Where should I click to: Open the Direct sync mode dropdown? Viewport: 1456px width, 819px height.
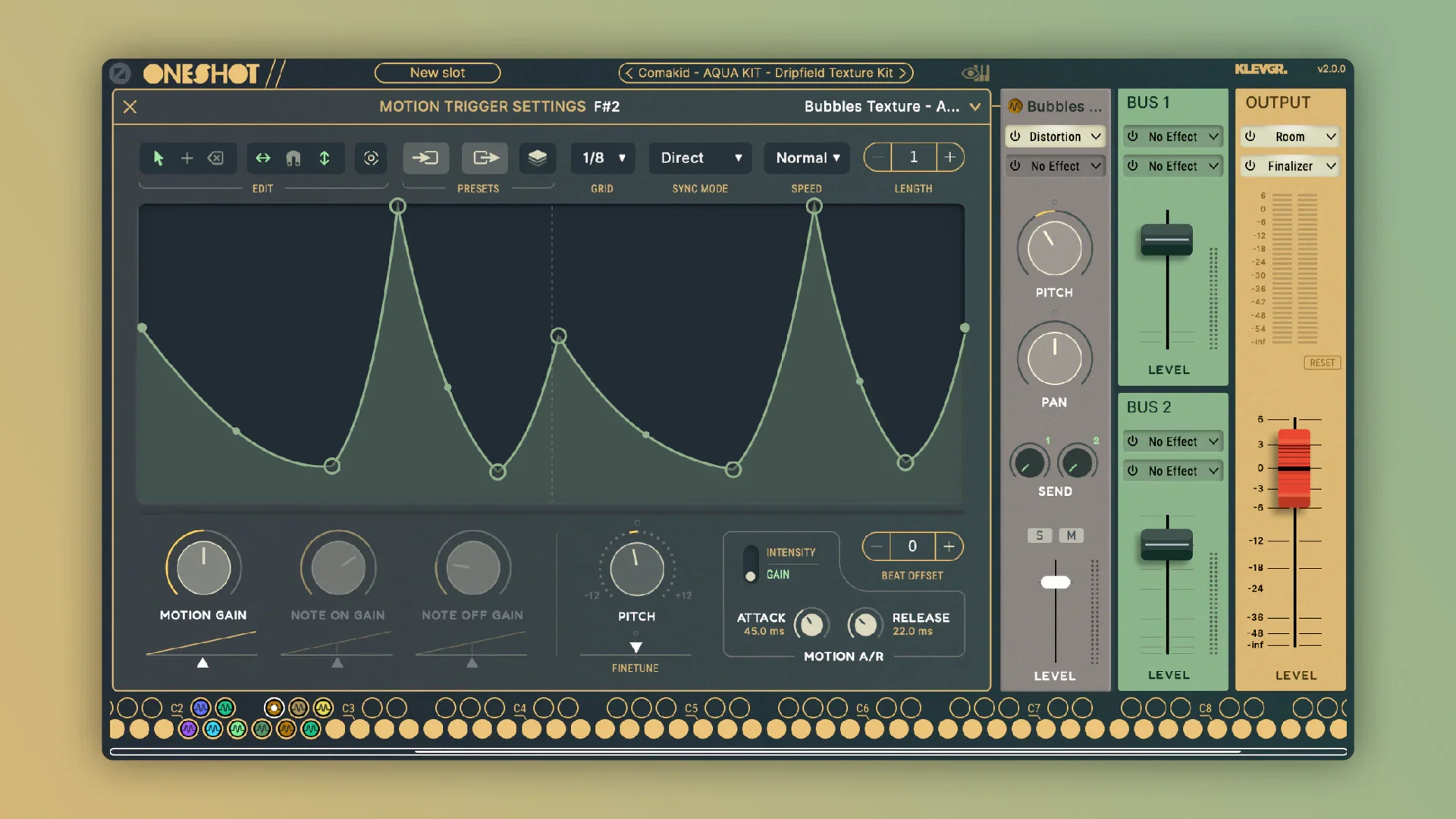point(700,158)
